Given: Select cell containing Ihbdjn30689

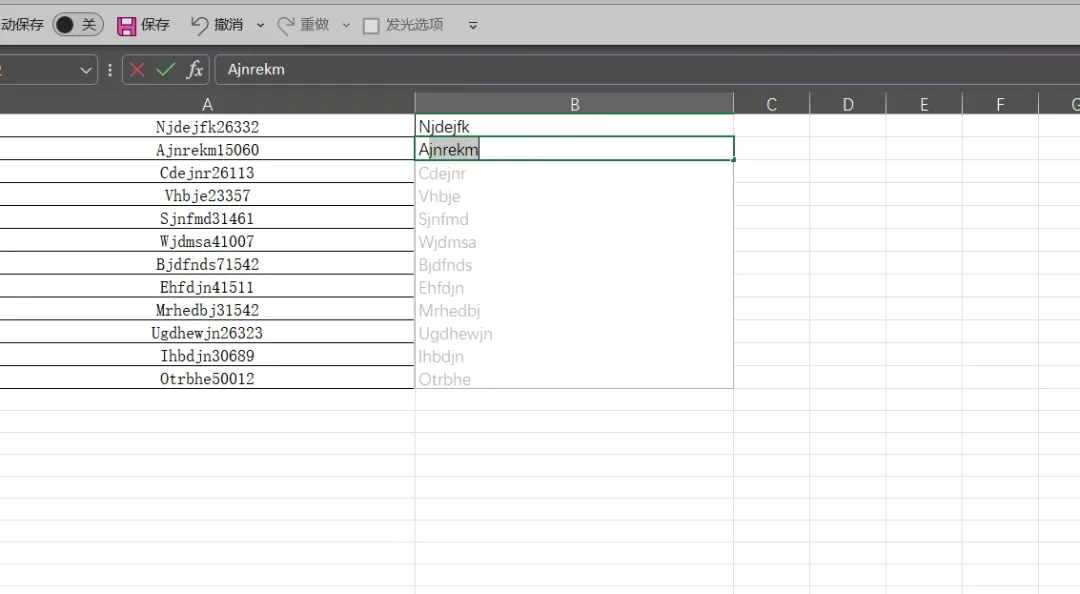Looking at the screenshot, I should 207,355.
